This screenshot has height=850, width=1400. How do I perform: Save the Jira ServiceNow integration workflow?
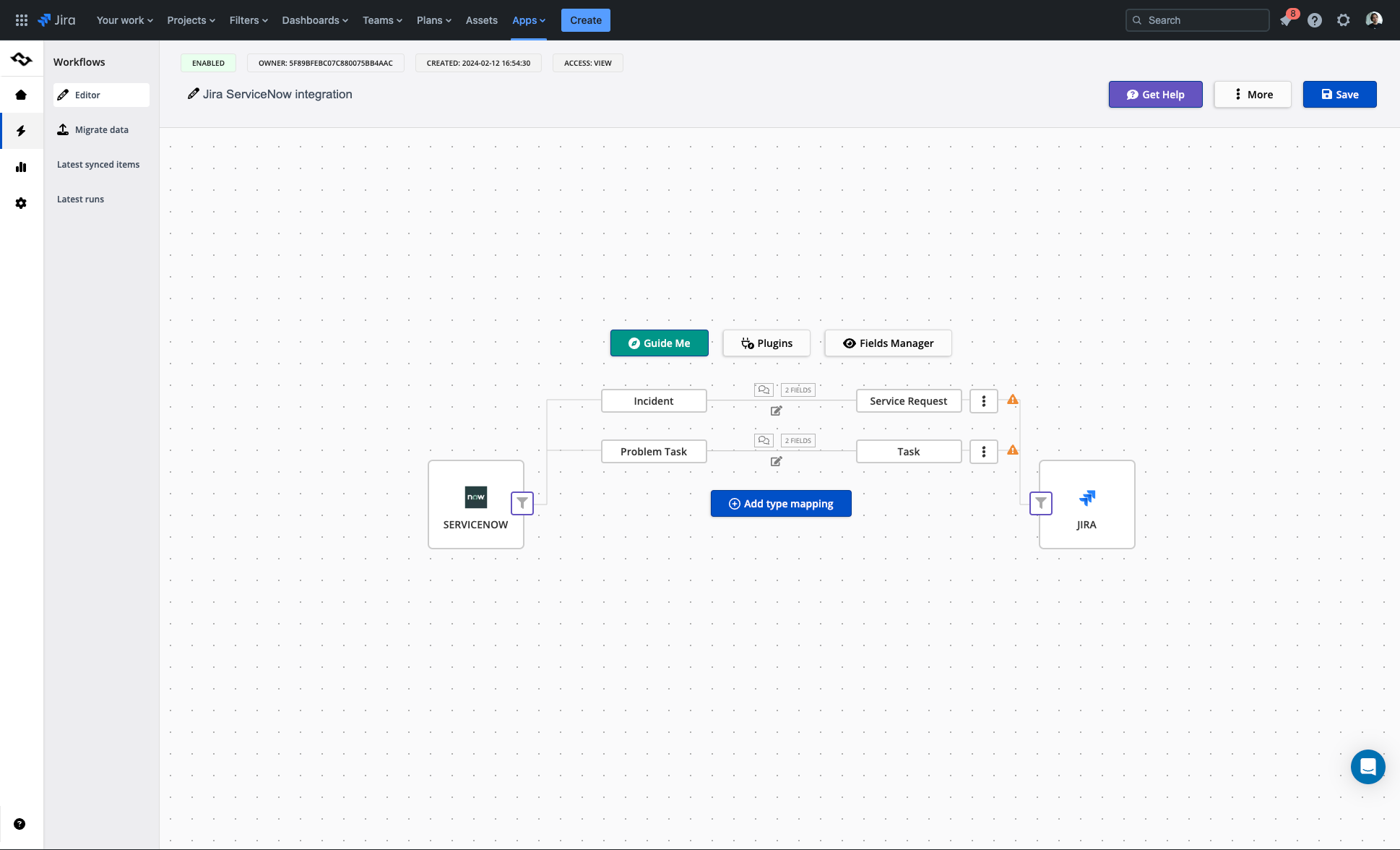pos(1339,94)
